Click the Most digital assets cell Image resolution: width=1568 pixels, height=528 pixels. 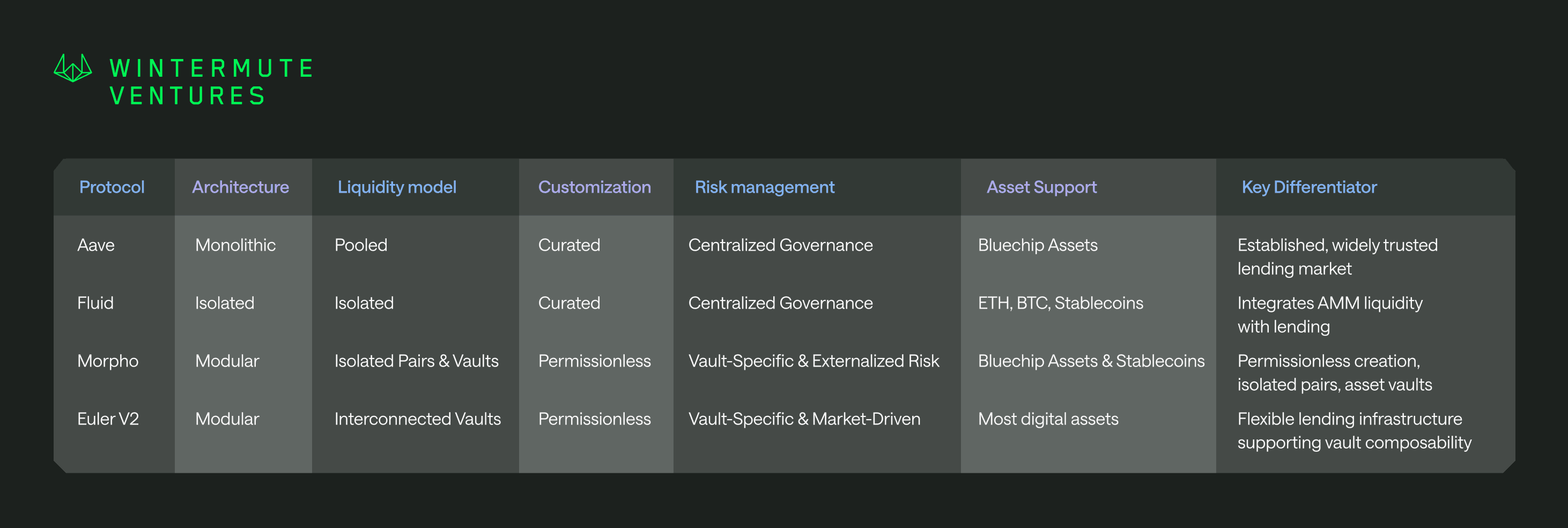coord(1048,419)
